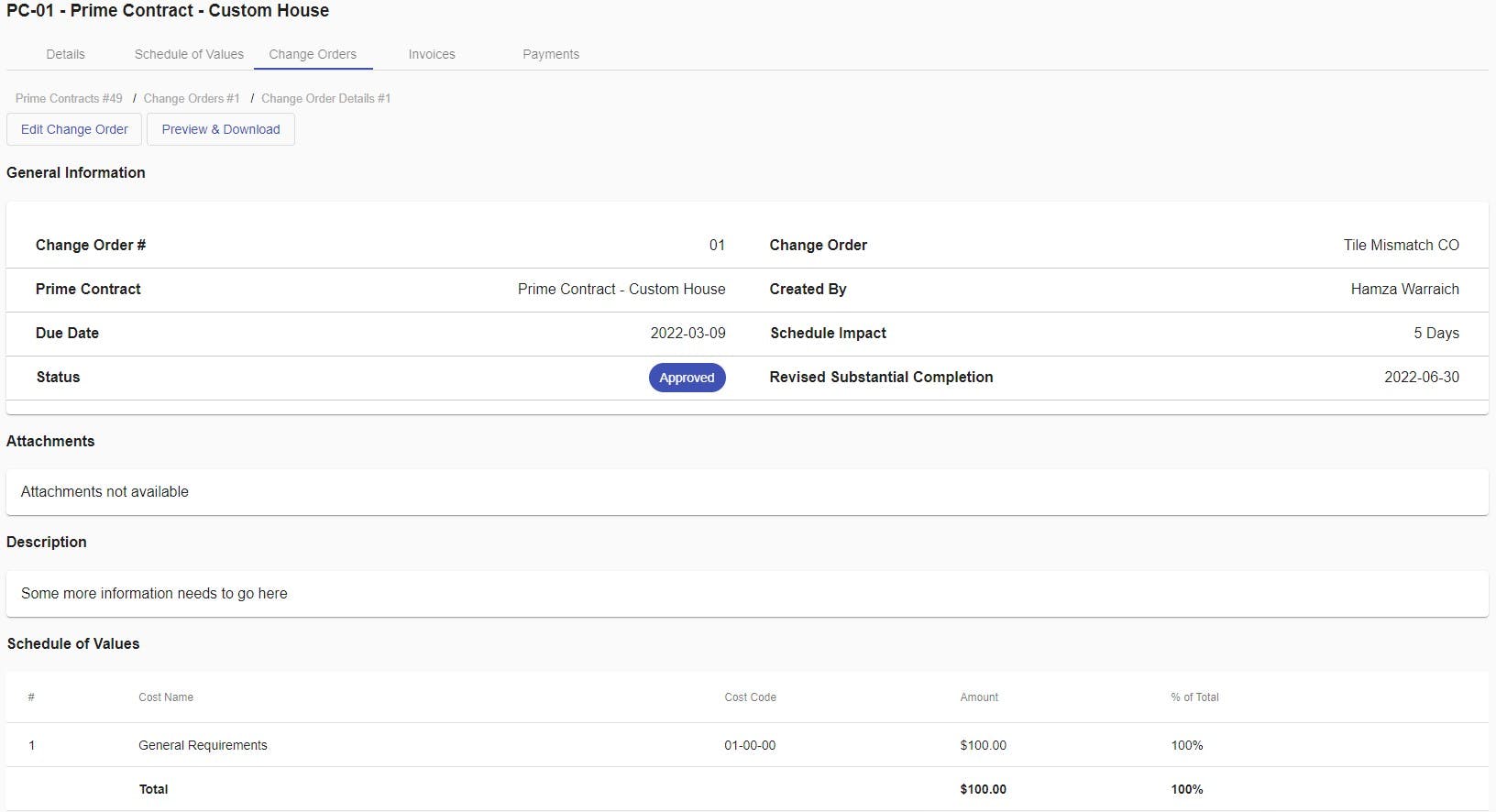Select the Change Orders tab
Screen dimensions: 1496x812
tap(313, 54)
